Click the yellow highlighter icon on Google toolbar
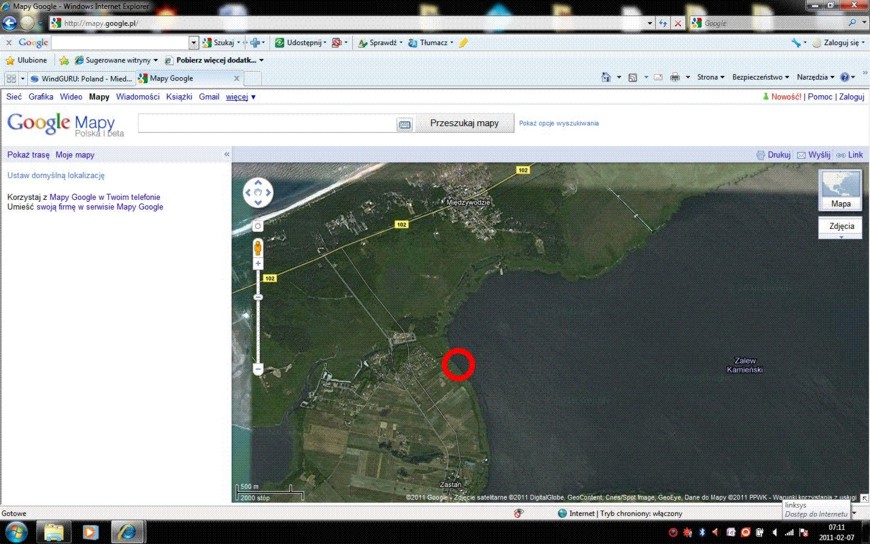Viewport: 870px width, 544px height. [x=463, y=42]
